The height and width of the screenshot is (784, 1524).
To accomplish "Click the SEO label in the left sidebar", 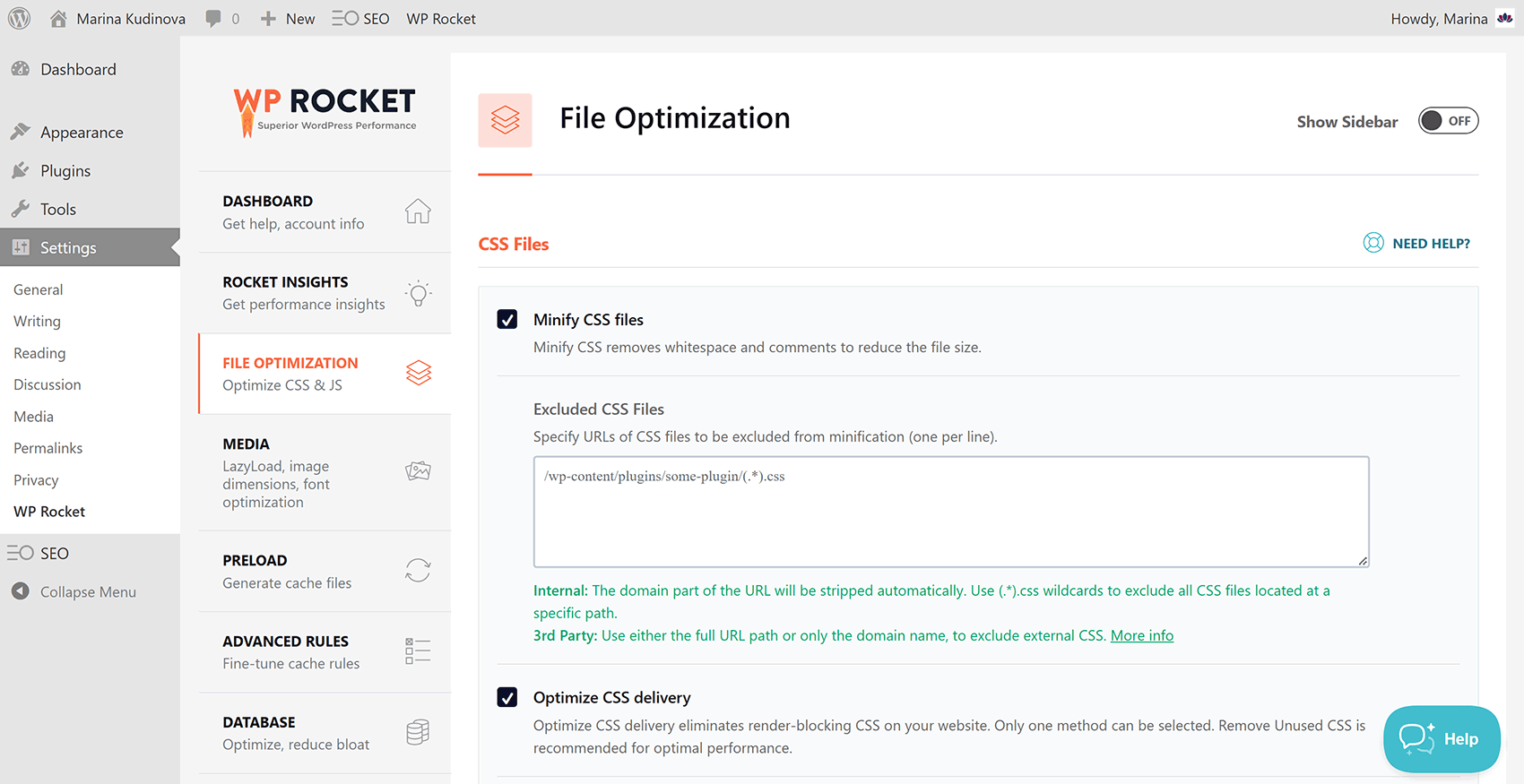I will point(55,553).
